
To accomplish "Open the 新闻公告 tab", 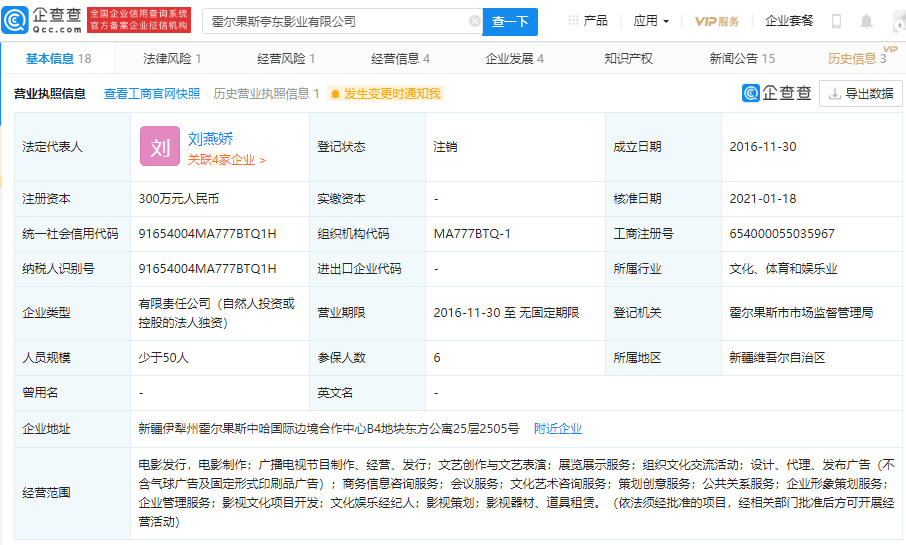I will coord(742,59).
